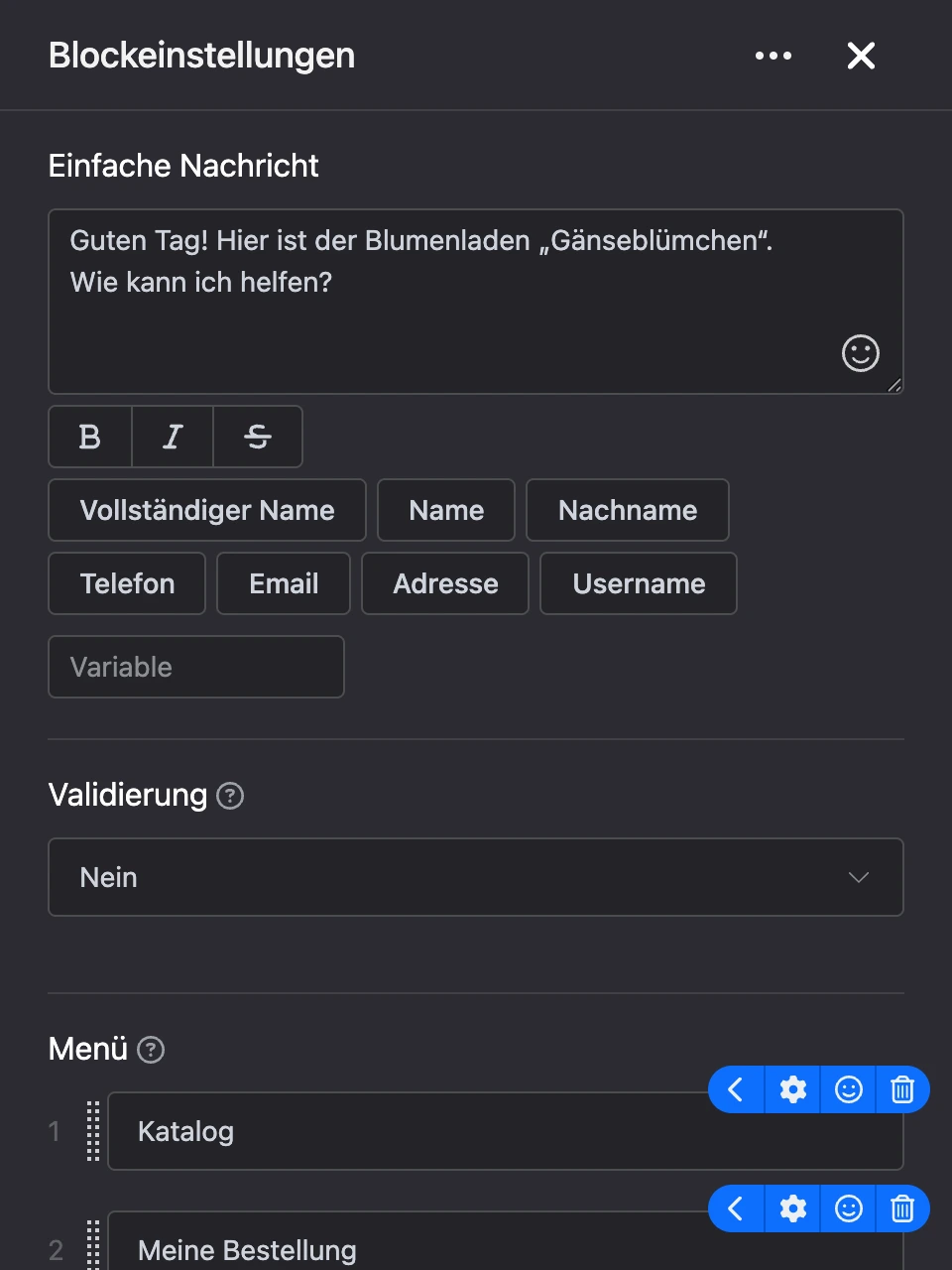Edit the Katalog menu item field

(506, 1131)
